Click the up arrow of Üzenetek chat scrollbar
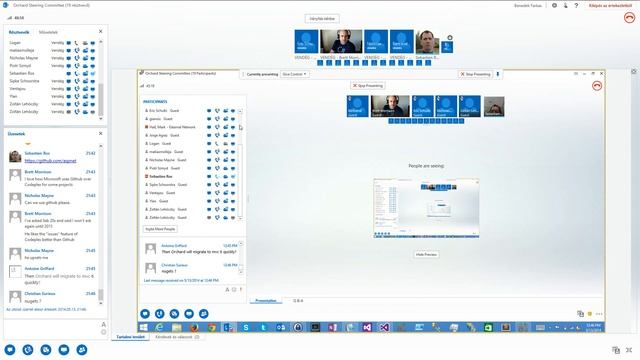Image resolution: width=640 pixels, height=360 pixels. pyautogui.click(x=101, y=146)
